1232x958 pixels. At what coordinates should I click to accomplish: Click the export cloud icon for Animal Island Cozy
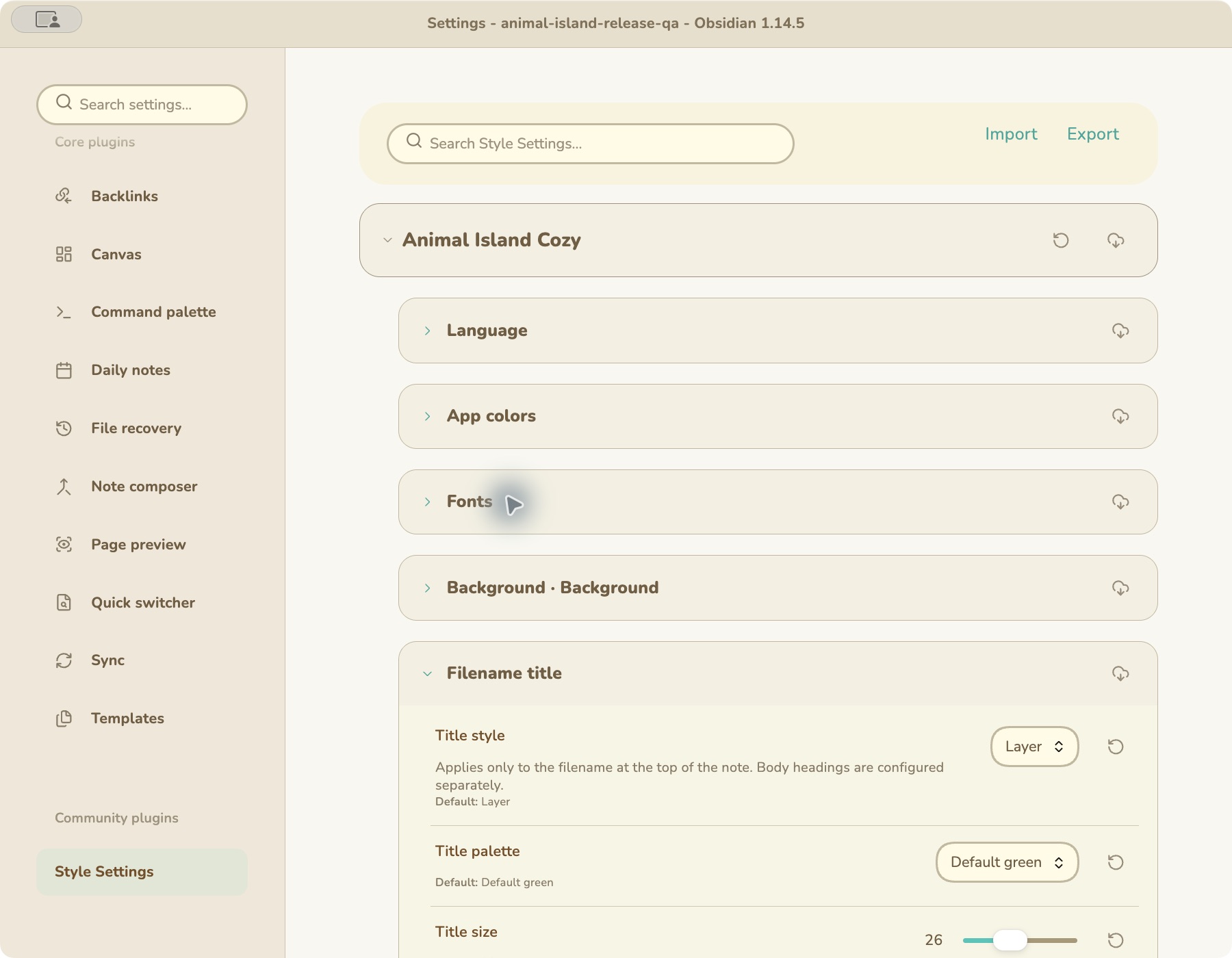pos(1116,240)
